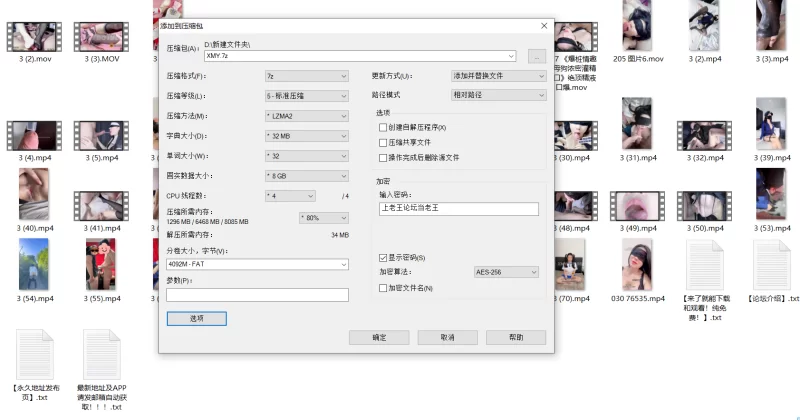Select the 【来了就能下载和观看】 text file icon
The width and height of the screenshot is (800, 420).
coord(705,265)
